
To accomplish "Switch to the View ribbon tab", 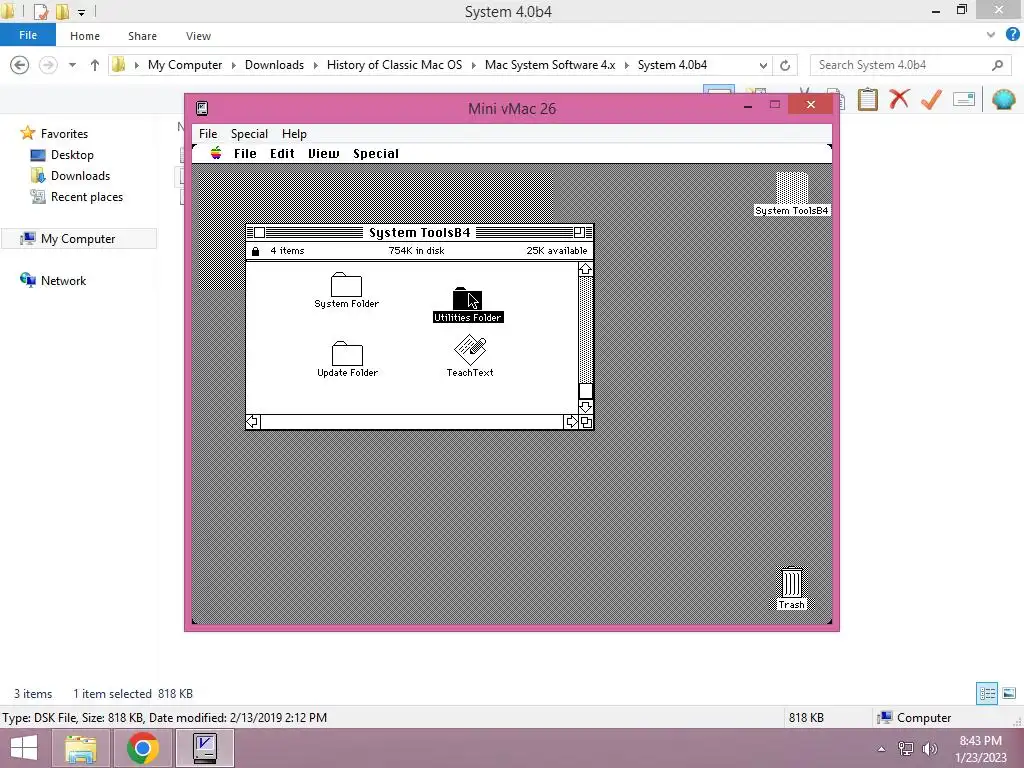I will pyautogui.click(x=198, y=36).
